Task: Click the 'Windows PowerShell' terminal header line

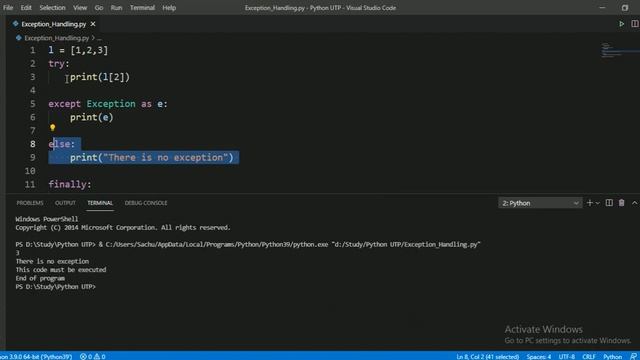Action: [x=47, y=219]
